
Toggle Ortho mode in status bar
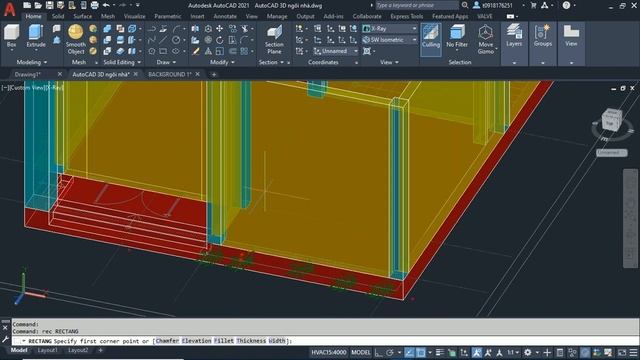(x=378, y=353)
